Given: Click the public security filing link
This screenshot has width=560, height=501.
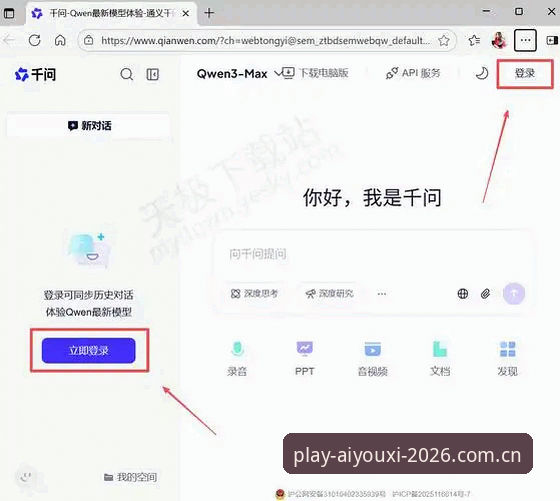Looking at the screenshot, I should 331,494.
